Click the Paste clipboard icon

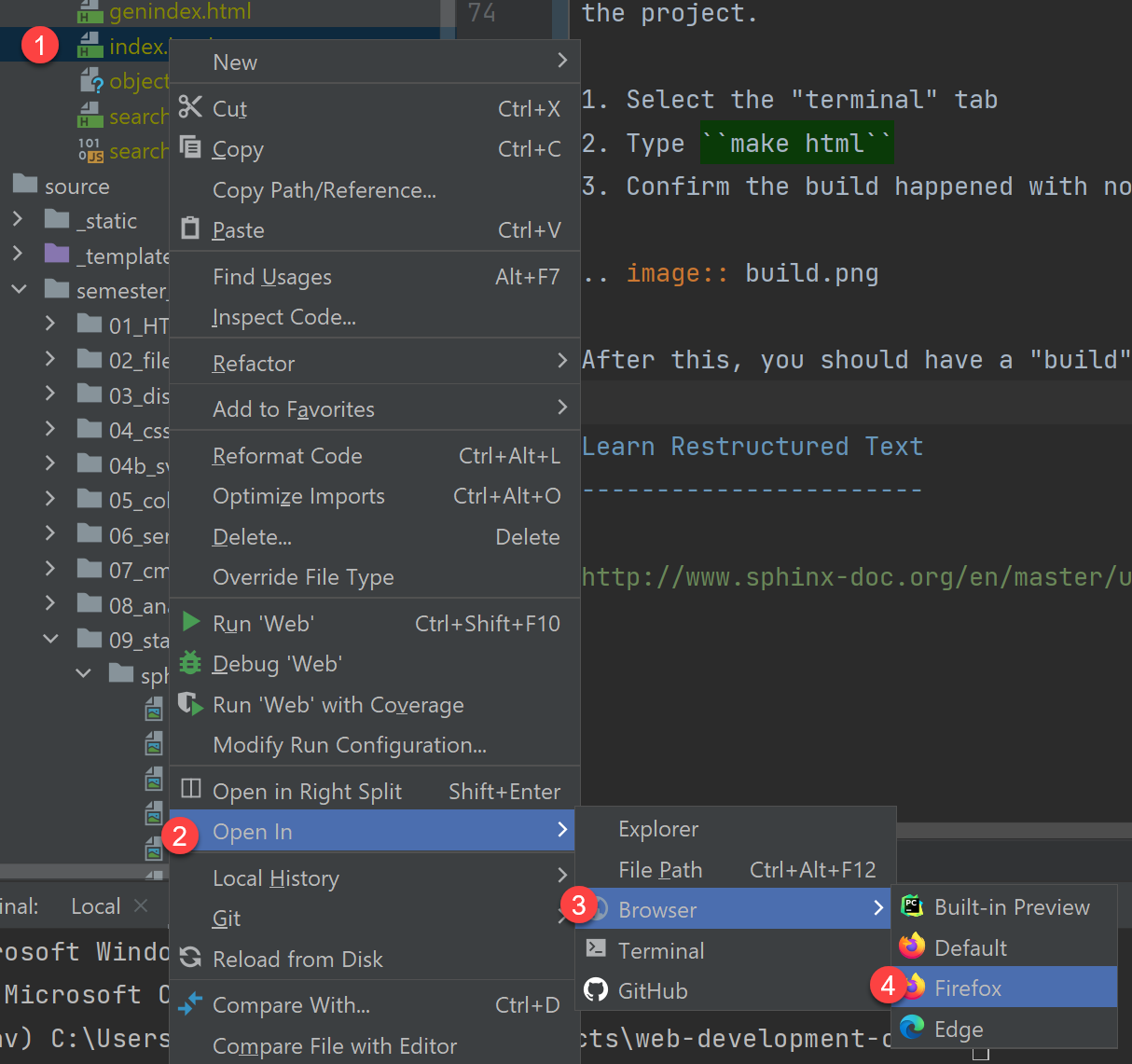pos(190,228)
